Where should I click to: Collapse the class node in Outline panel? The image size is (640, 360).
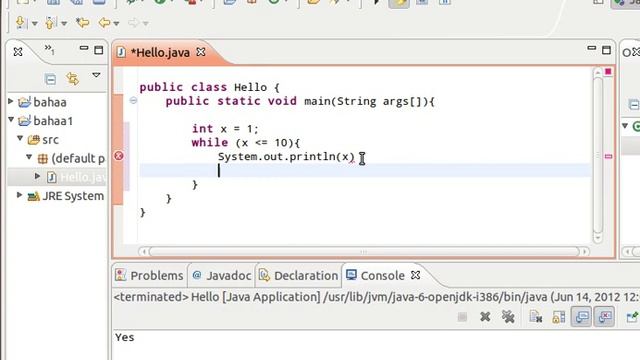625,125
